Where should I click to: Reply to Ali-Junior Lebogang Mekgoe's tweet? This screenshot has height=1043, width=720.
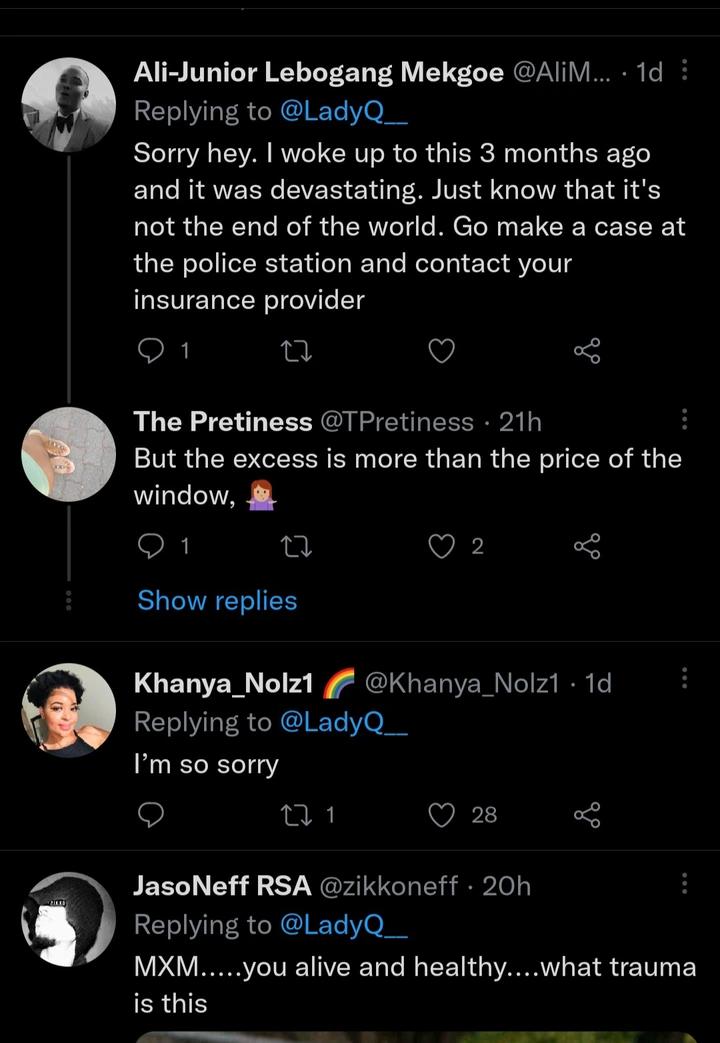click(150, 350)
